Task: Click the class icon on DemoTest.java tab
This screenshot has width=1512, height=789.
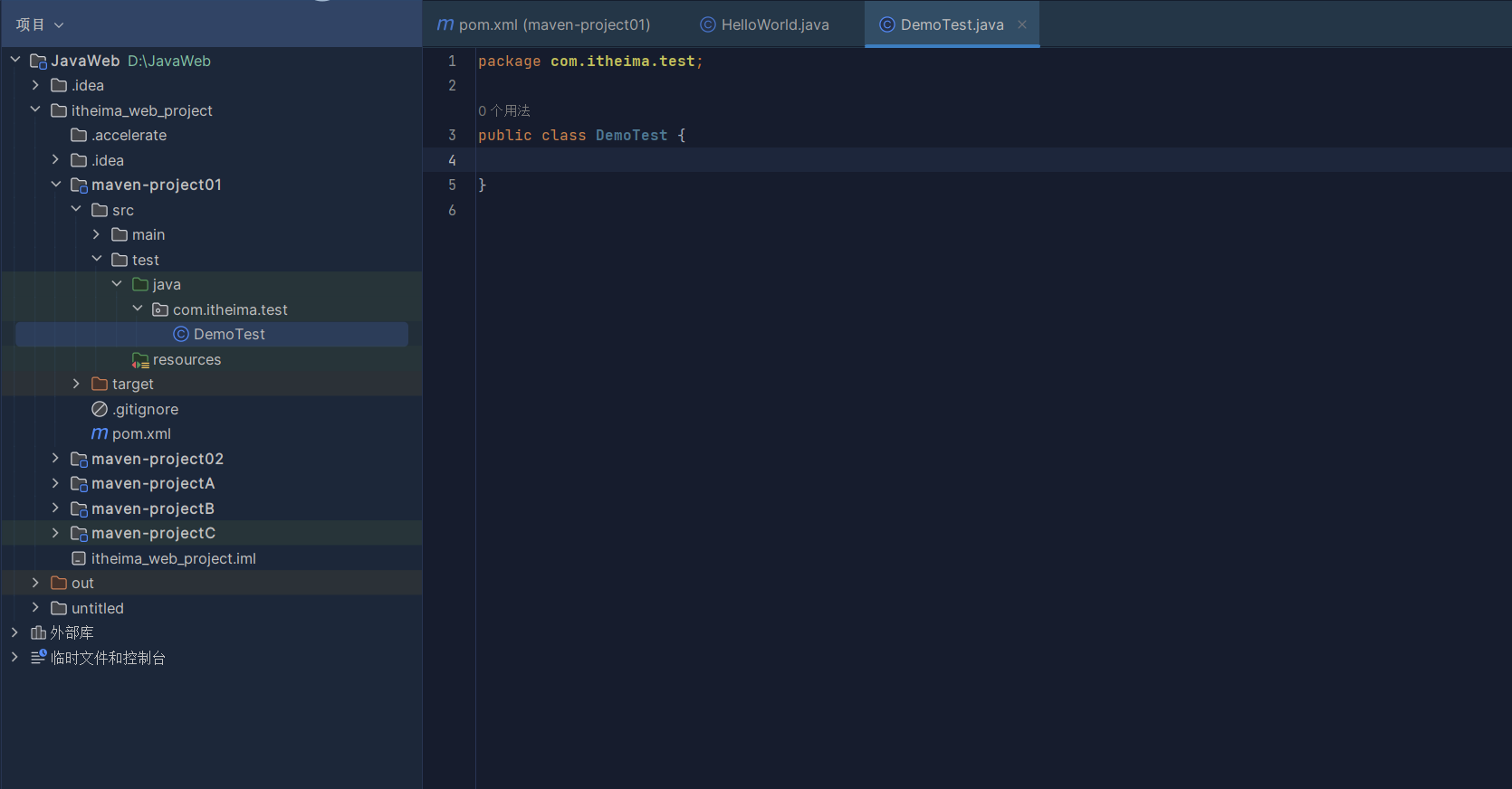Action: 887,24
